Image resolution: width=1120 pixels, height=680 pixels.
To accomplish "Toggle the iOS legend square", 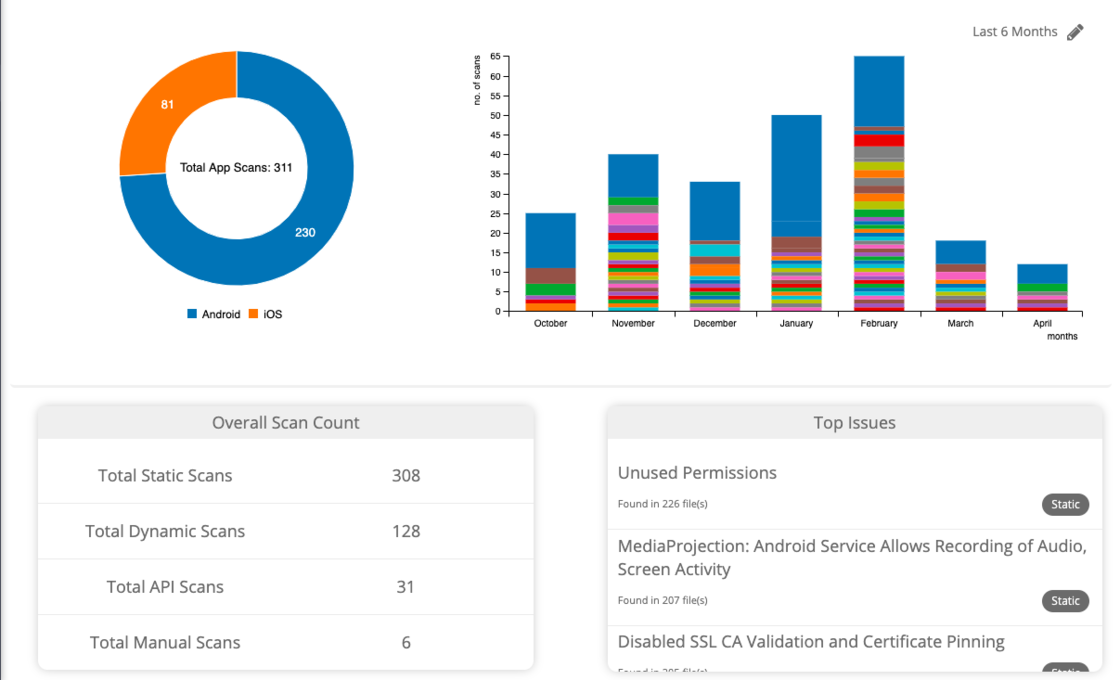I will (x=253, y=314).
